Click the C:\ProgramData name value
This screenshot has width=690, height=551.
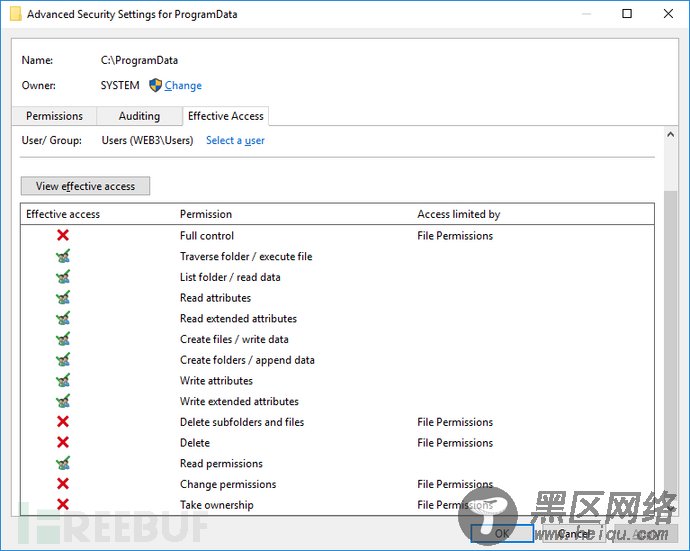coord(139,60)
